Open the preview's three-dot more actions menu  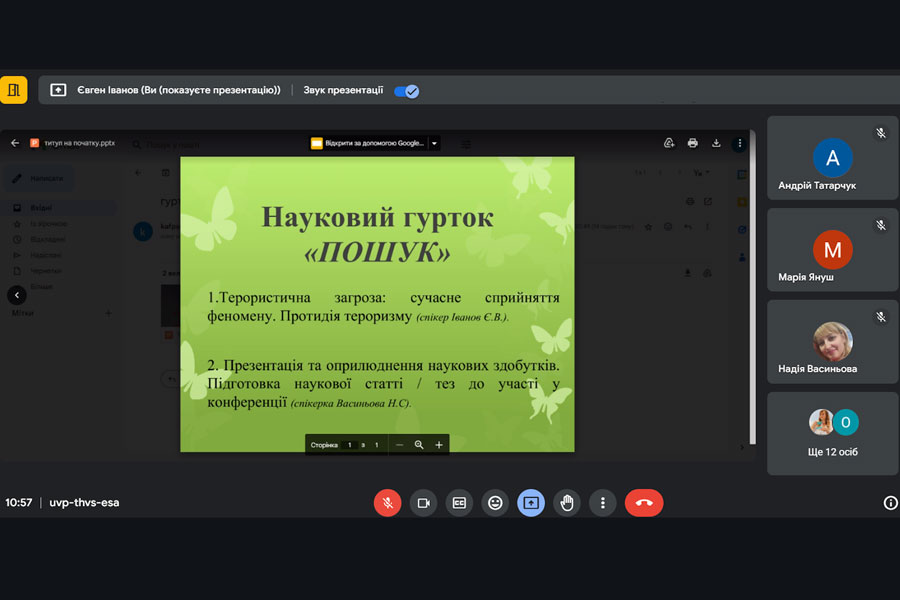click(x=740, y=143)
